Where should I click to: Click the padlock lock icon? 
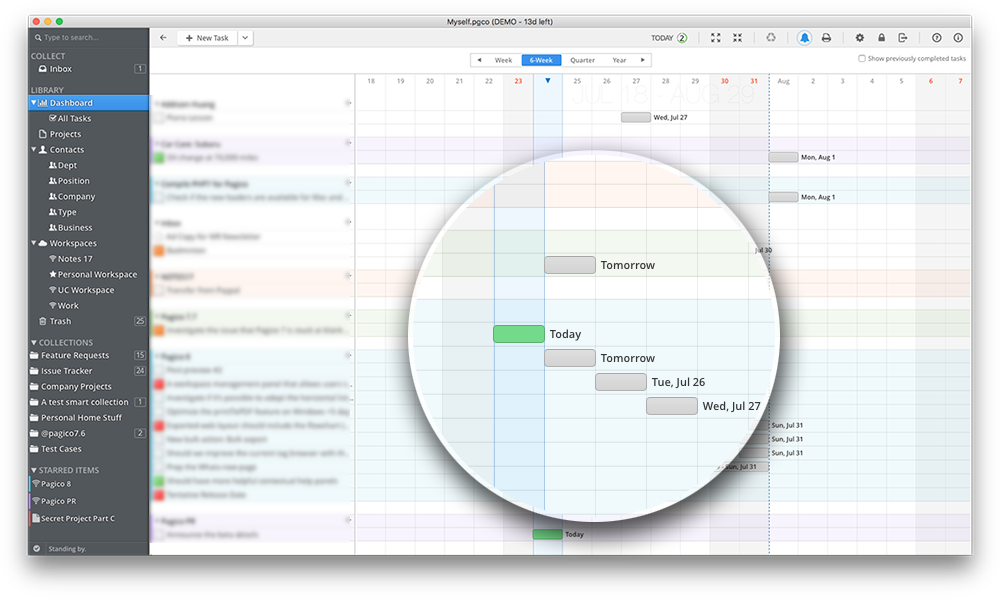881,38
